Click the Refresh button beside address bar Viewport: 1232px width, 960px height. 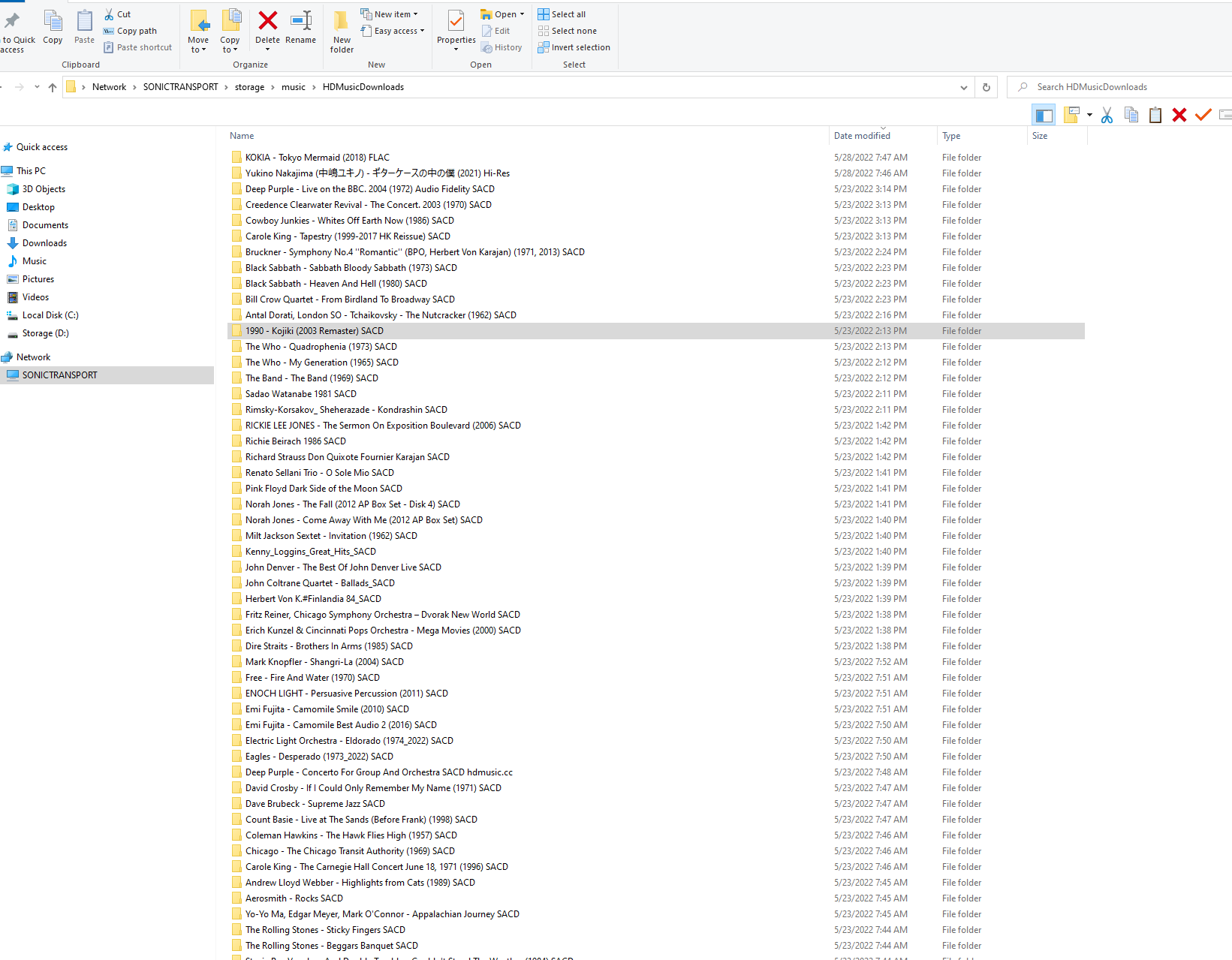(x=987, y=87)
